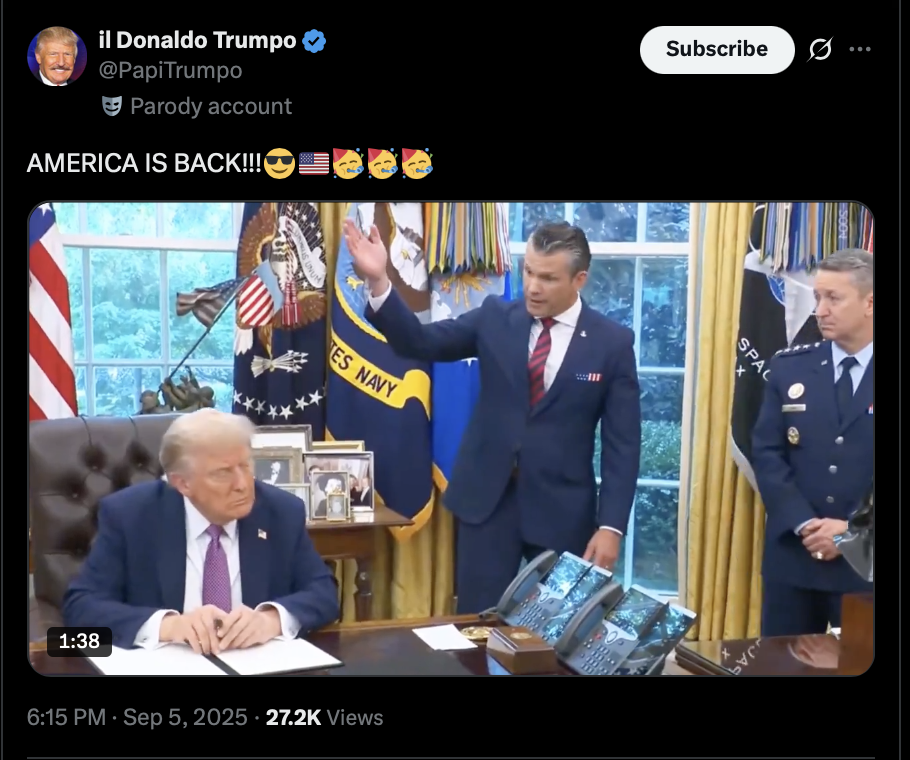Click the 1:38 video duration badge

tap(80, 641)
